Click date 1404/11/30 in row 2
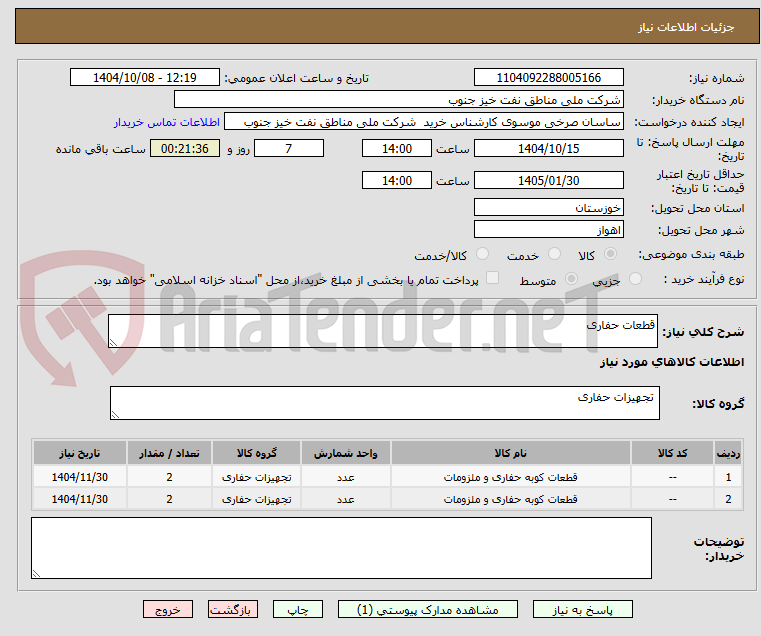The width and height of the screenshot is (761, 636). click(x=80, y=499)
